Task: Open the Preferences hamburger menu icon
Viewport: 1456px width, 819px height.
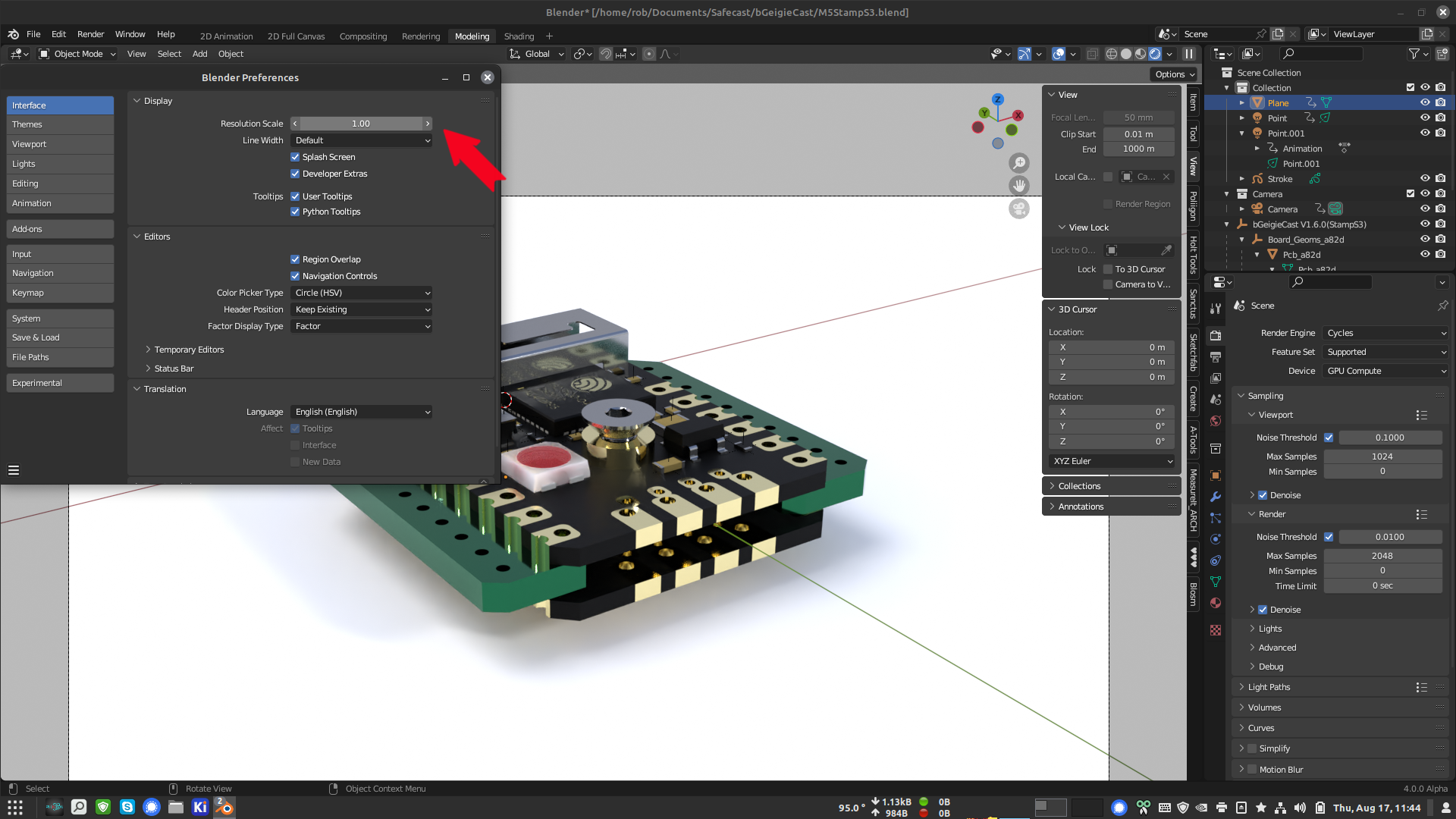Action: (x=14, y=470)
